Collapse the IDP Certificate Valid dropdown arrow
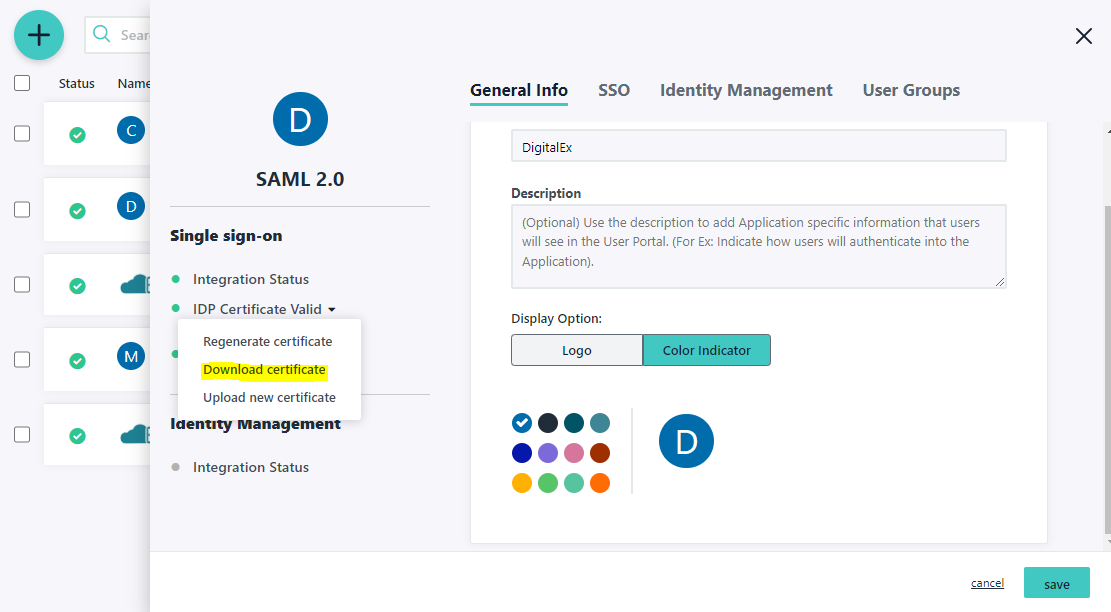This screenshot has width=1111, height=612. (x=331, y=310)
